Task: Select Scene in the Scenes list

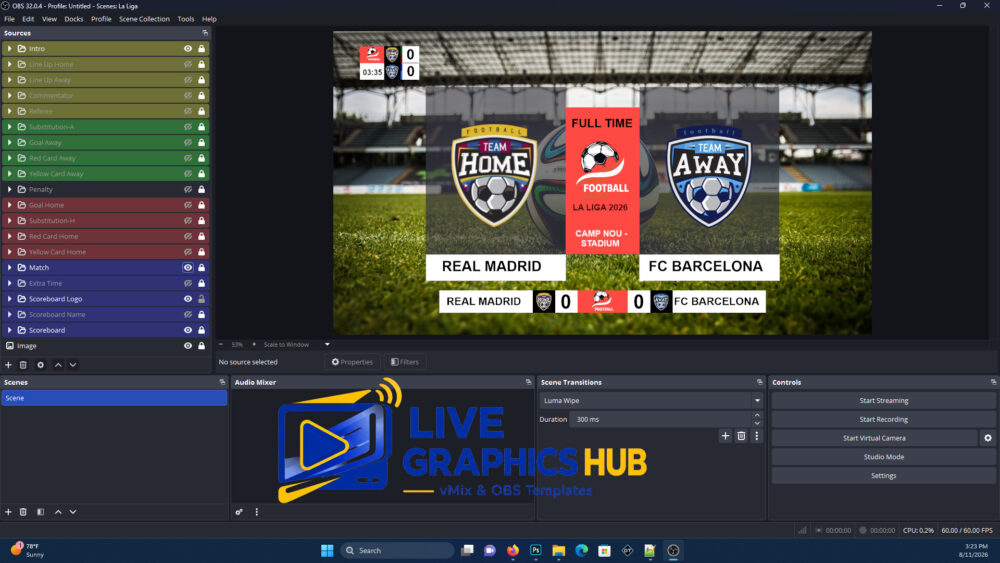Action: coord(114,398)
